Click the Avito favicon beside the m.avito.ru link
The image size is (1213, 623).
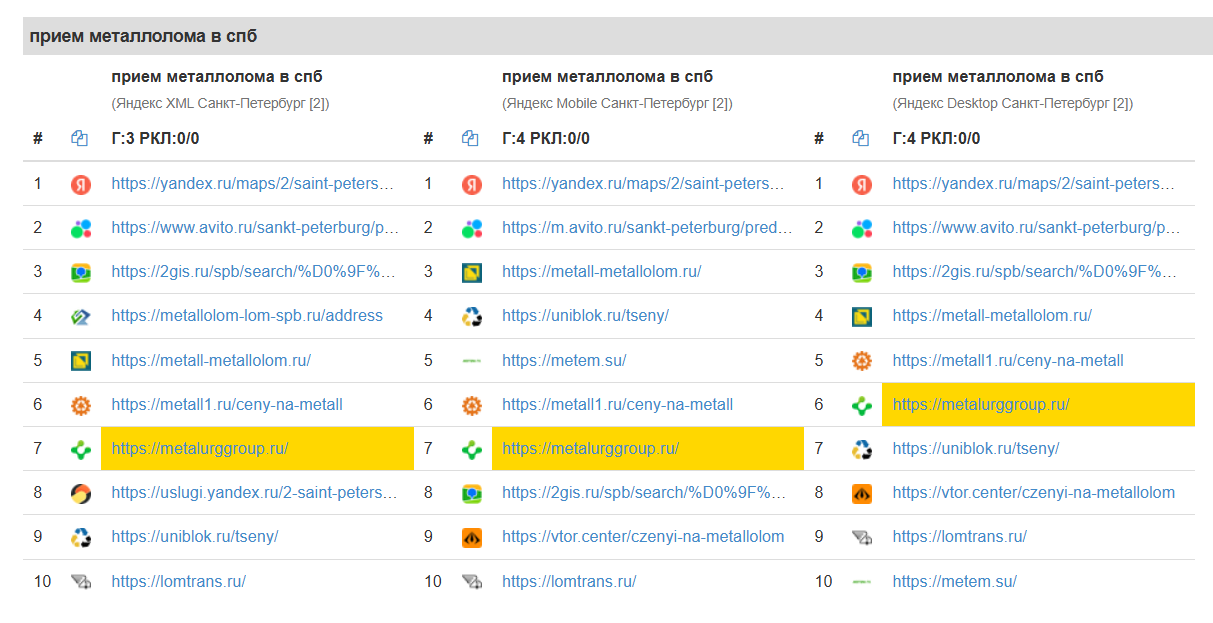pyautogui.click(x=472, y=229)
